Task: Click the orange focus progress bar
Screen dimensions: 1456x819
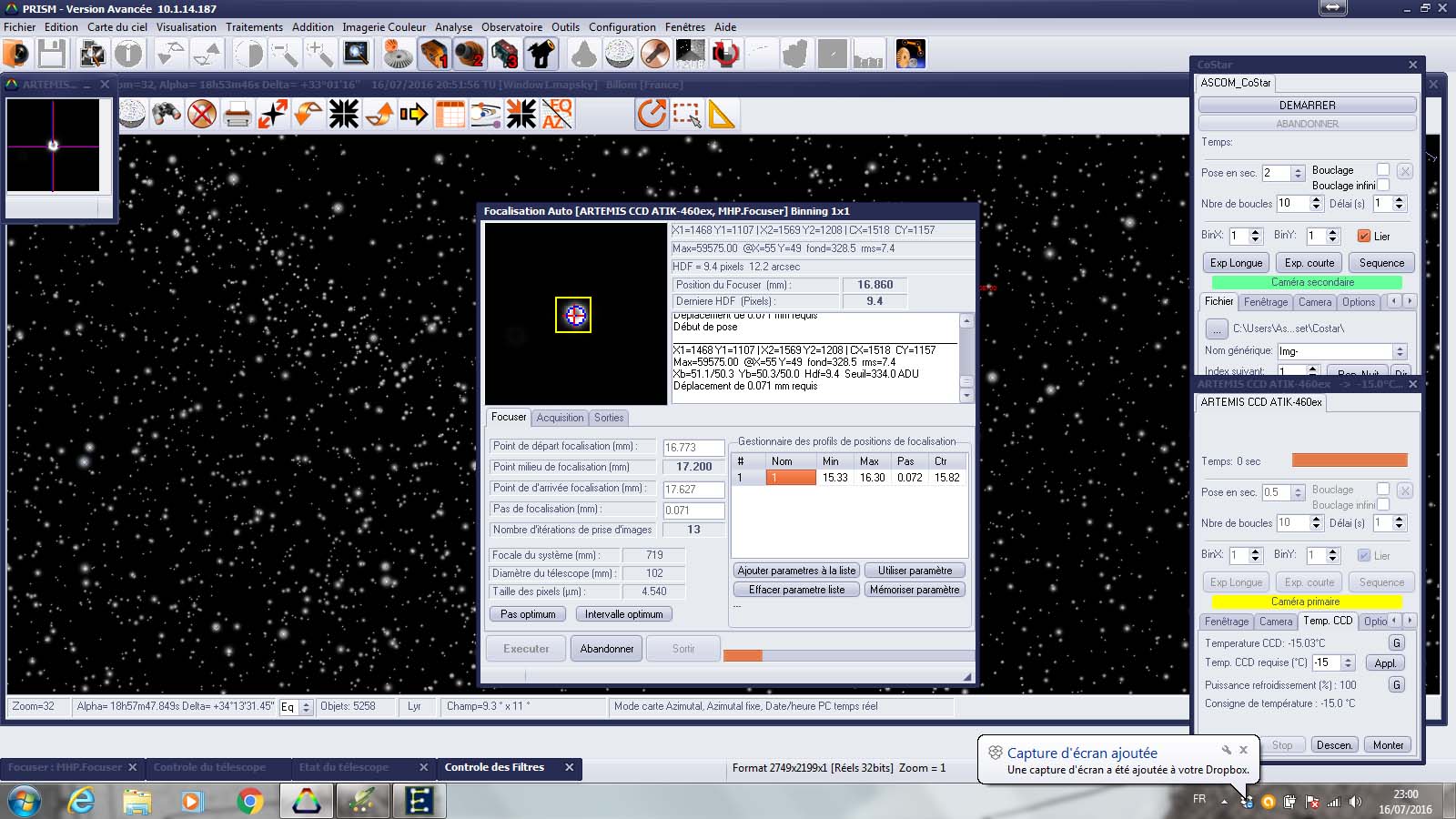Action: click(x=743, y=655)
